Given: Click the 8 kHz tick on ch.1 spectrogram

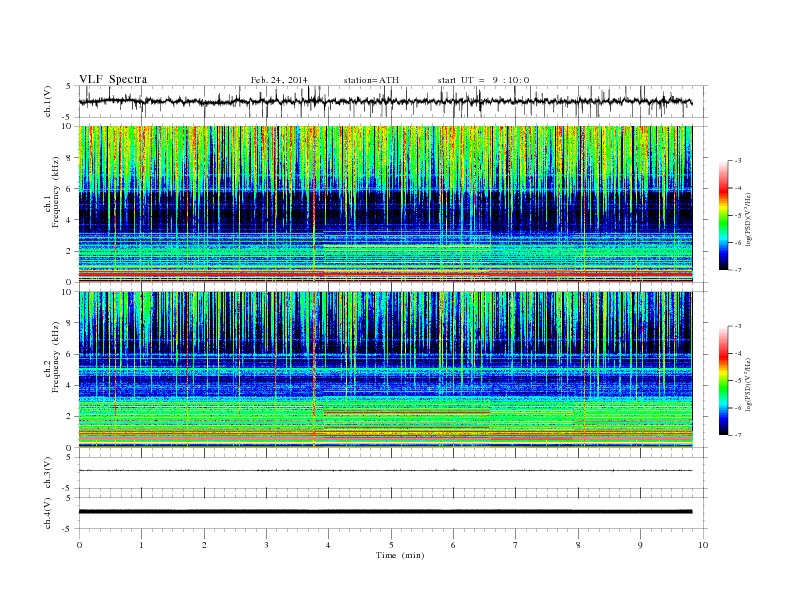Looking at the screenshot, I should point(70,158).
